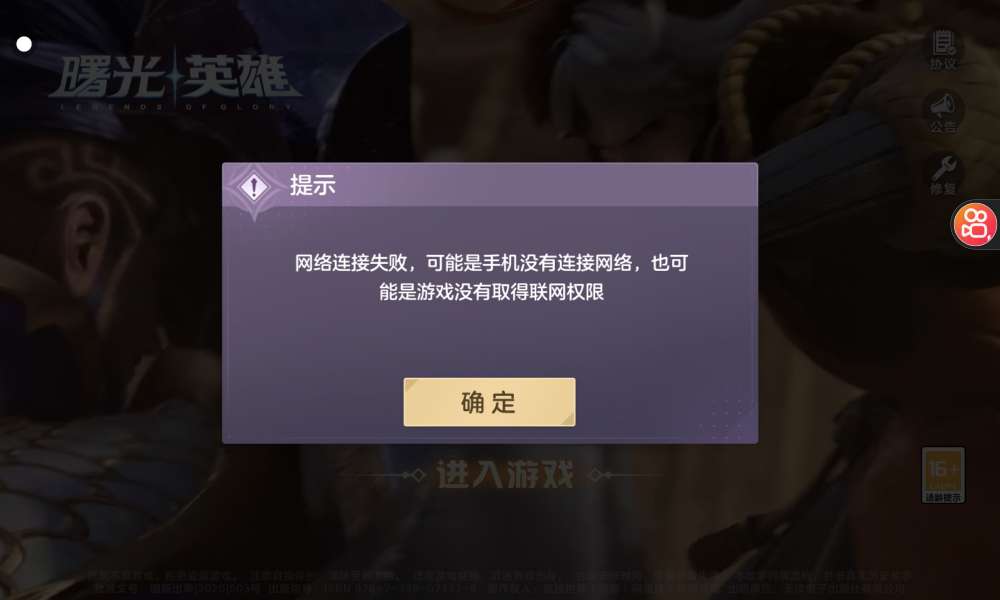This screenshot has width=1000, height=600.
Task: Click the 适龄提示 label under 16+
Action: (943, 497)
